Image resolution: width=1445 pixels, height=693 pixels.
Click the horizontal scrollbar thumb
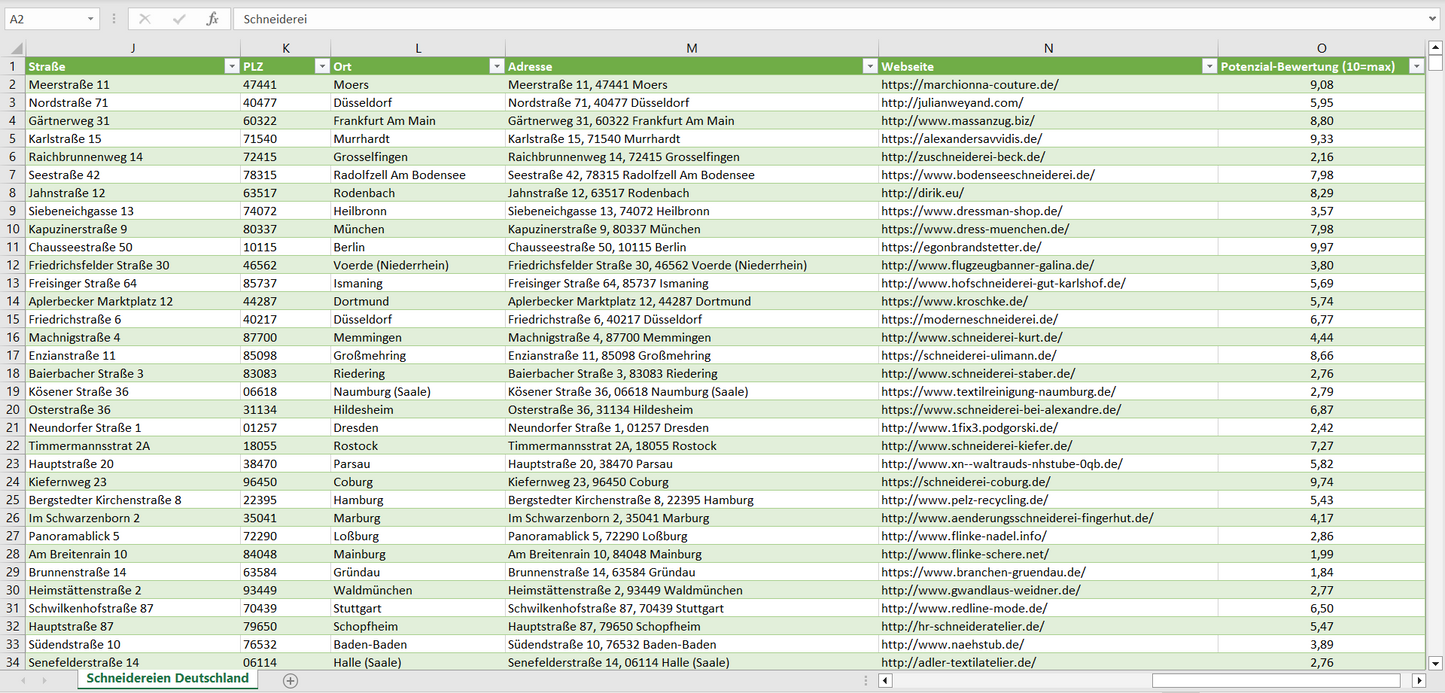point(1275,680)
